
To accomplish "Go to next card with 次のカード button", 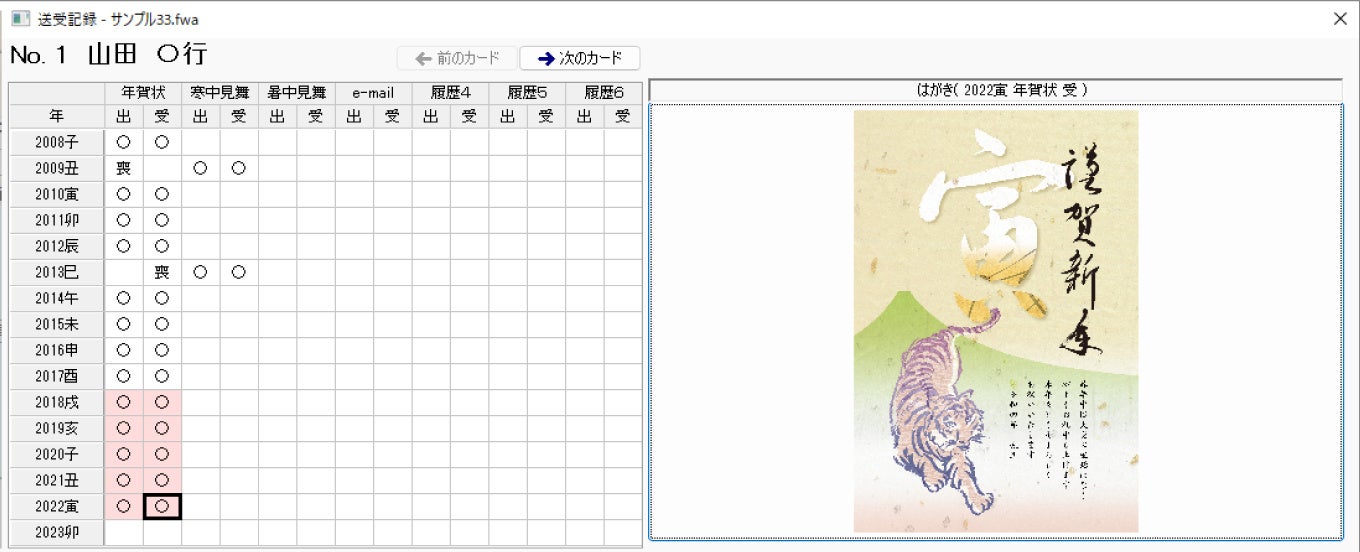I will coord(579,58).
